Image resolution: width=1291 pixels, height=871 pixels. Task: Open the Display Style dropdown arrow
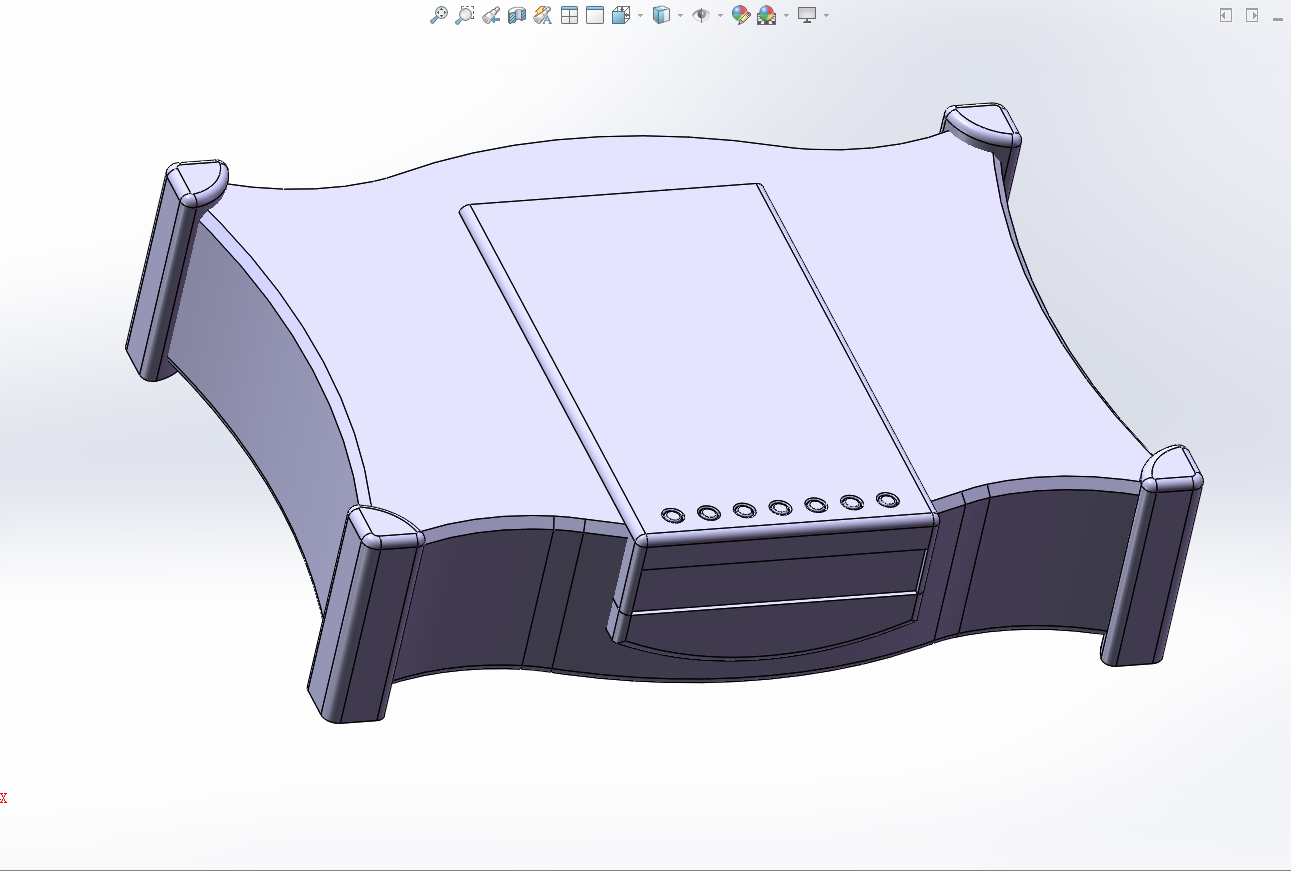680,16
